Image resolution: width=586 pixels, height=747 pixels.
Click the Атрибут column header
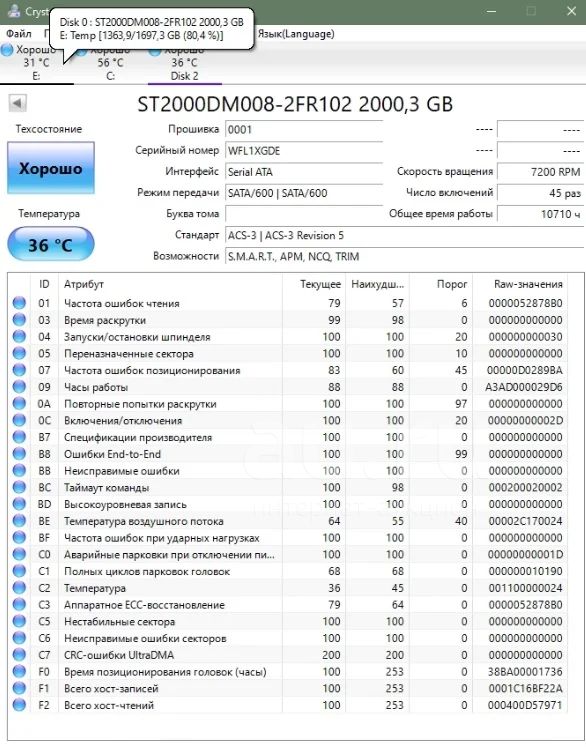tap(84, 284)
